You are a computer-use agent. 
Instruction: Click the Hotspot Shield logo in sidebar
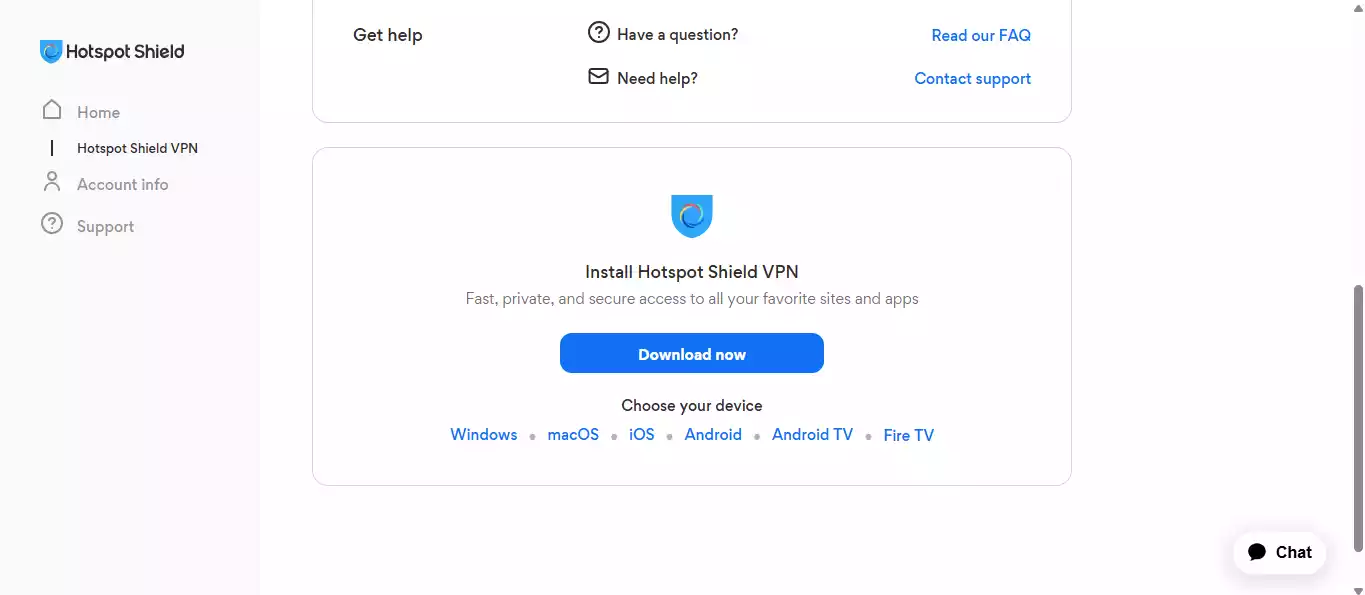(112, 52)
